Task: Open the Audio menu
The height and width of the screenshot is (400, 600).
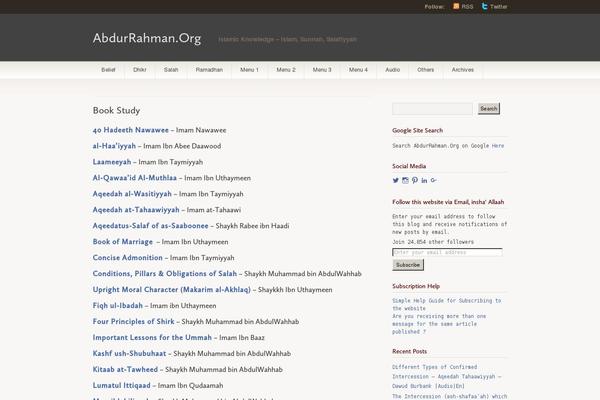Action: 393,70
